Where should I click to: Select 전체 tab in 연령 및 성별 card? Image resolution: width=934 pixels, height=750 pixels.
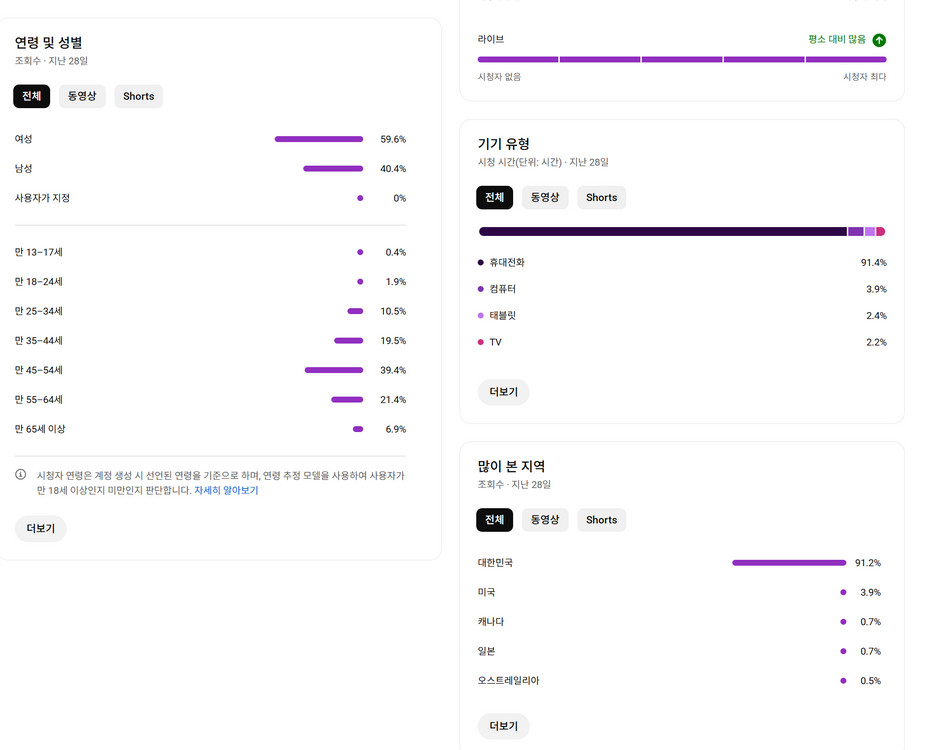coord(32,96)
